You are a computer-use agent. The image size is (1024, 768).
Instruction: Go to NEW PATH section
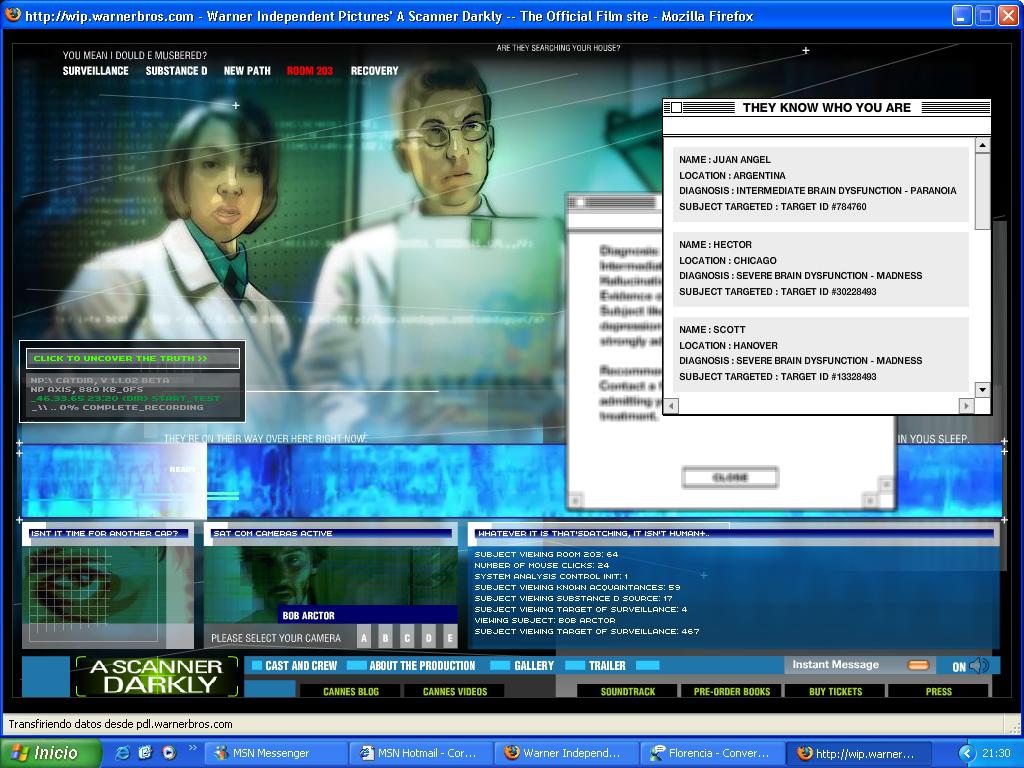tap(247, 71)
